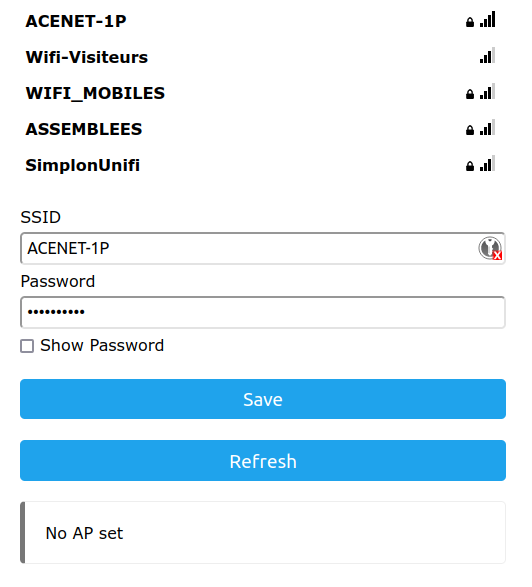Click the ASSEMBLEES signal strength icon
Image resolution: width=532 pixels, height=587 pixels.
coord(487,127)
